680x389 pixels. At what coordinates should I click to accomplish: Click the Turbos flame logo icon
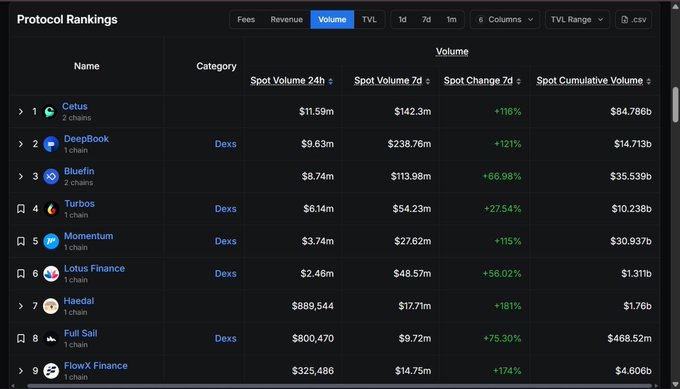point(51,209)
